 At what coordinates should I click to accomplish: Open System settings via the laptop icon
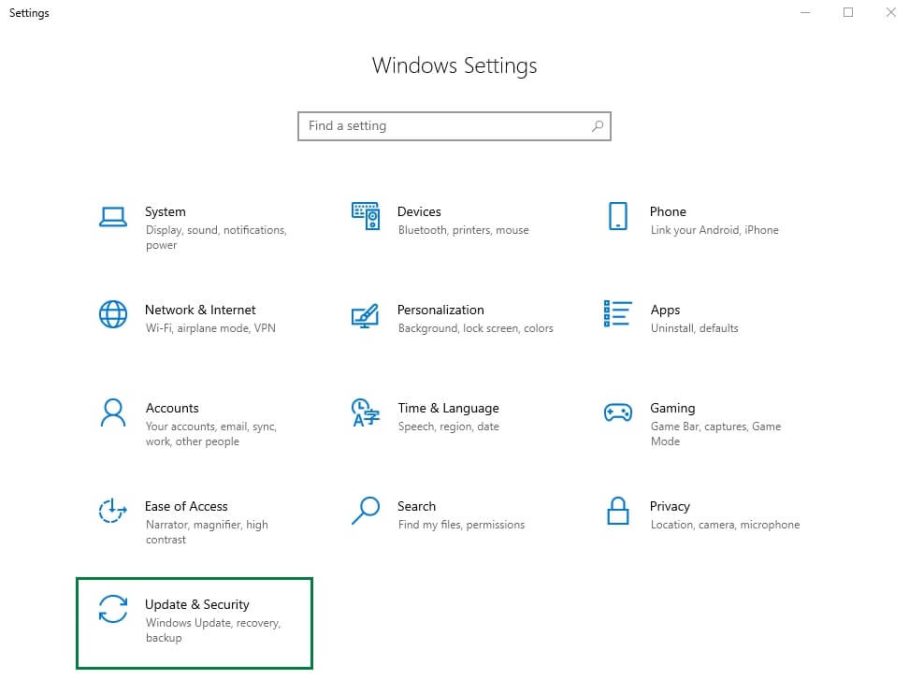(113, 218)
